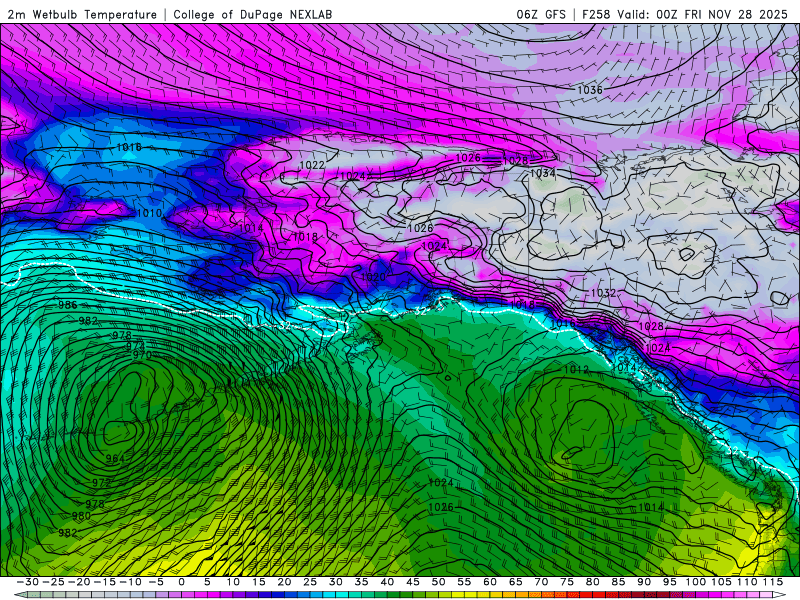Select the 972 isobar label
The height and width of the screenshot is (600, 800).
102,482
